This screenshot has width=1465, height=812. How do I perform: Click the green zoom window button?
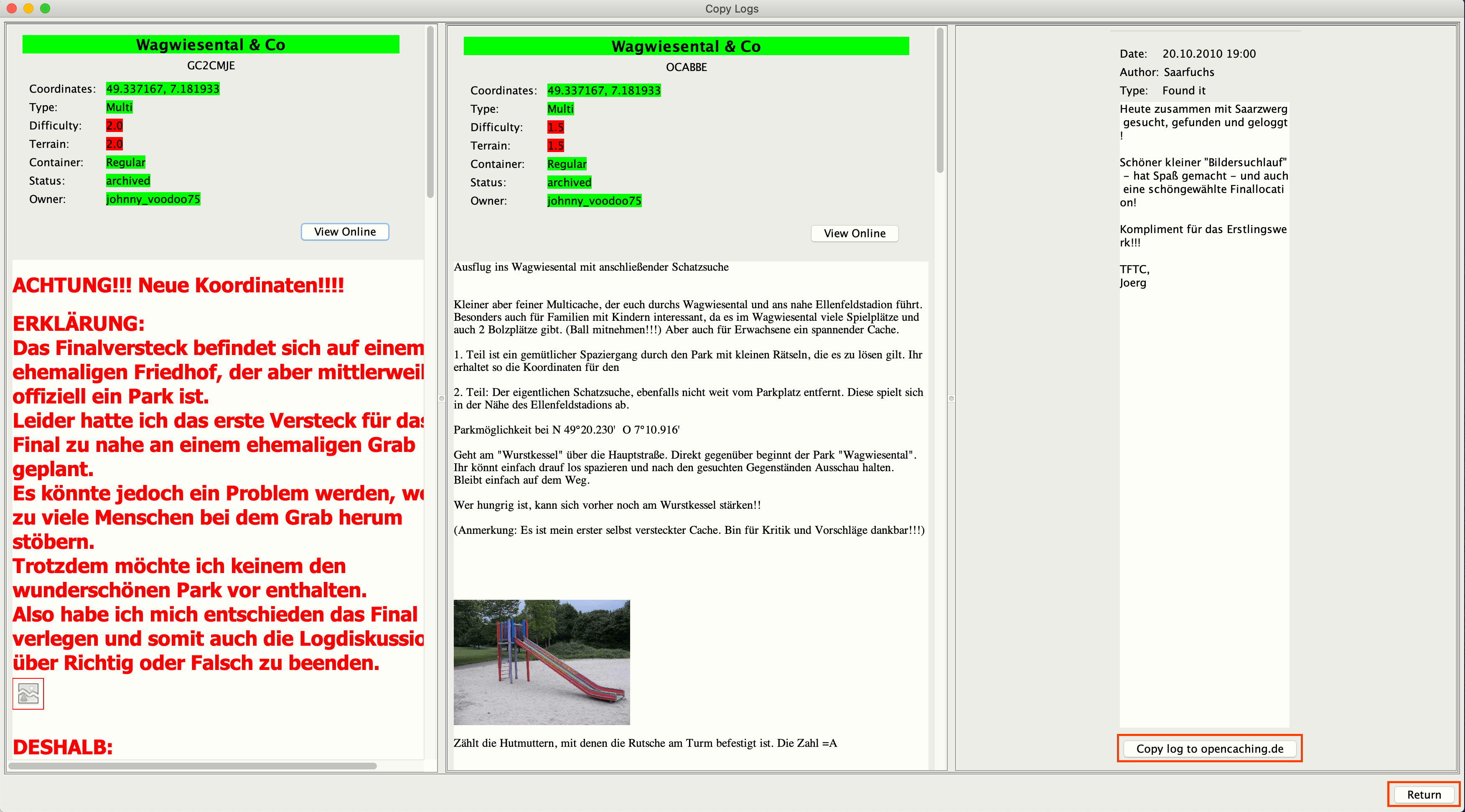click(45, 8)
